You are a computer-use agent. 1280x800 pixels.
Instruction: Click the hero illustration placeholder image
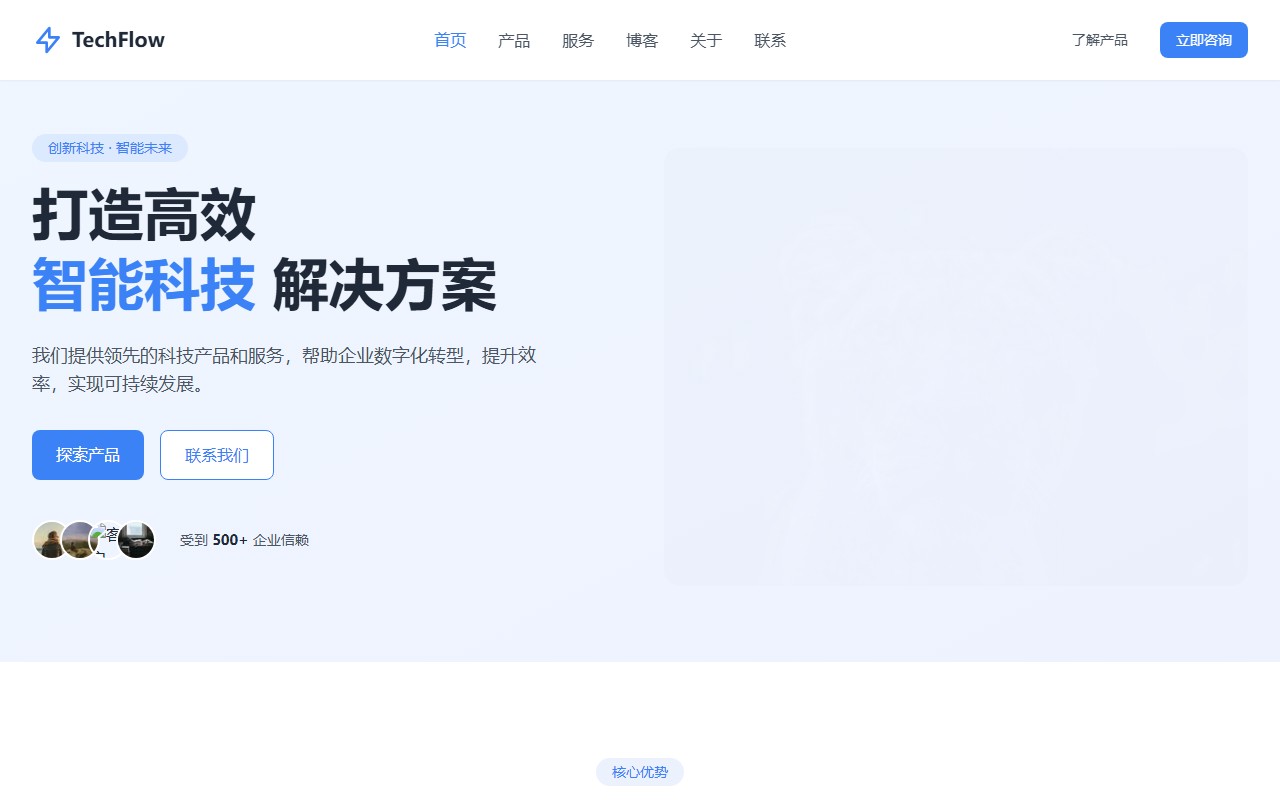click(956, 365)
